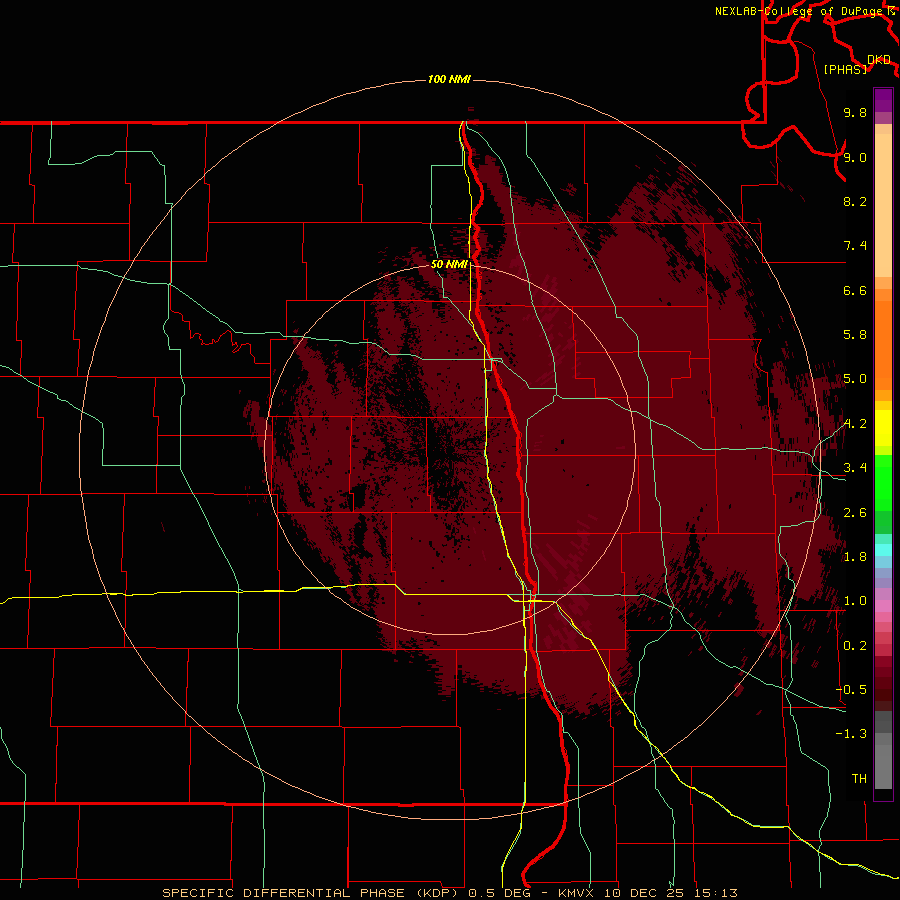900x900 pixels.
Task: Select the 2.6 value on color scale
Action: [x=855, y=513]
